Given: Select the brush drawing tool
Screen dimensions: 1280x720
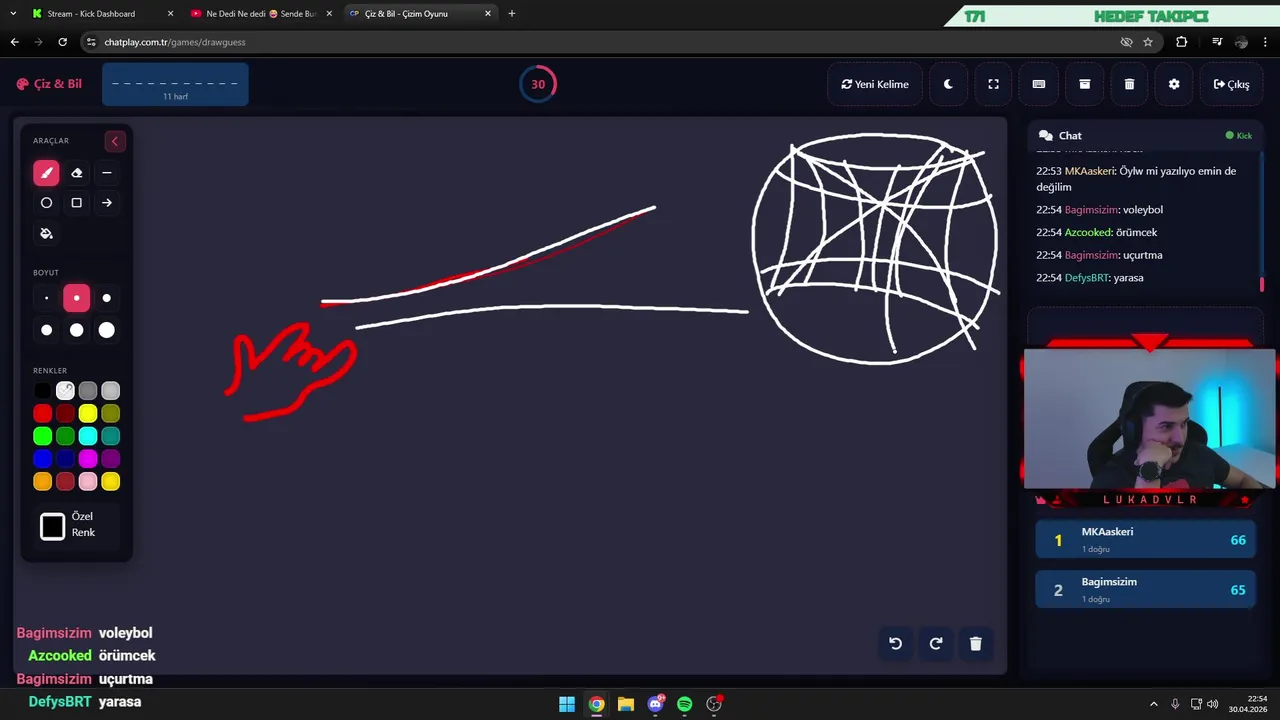Looking at the screenshot, I should pos(46,173).
